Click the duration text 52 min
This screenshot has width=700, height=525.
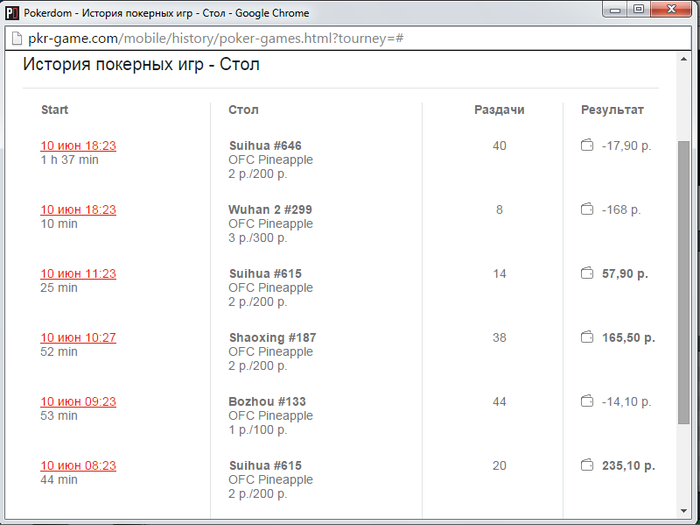point(59,352)
